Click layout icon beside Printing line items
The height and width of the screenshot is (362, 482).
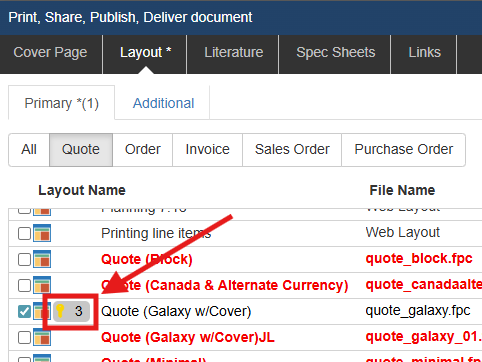point(42,233)
